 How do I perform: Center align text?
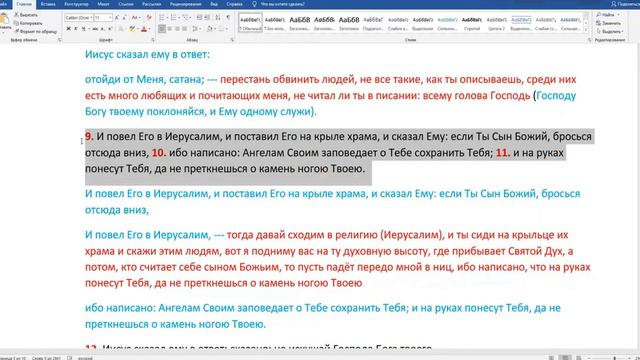pyautogui.click(x=170, y=29)
